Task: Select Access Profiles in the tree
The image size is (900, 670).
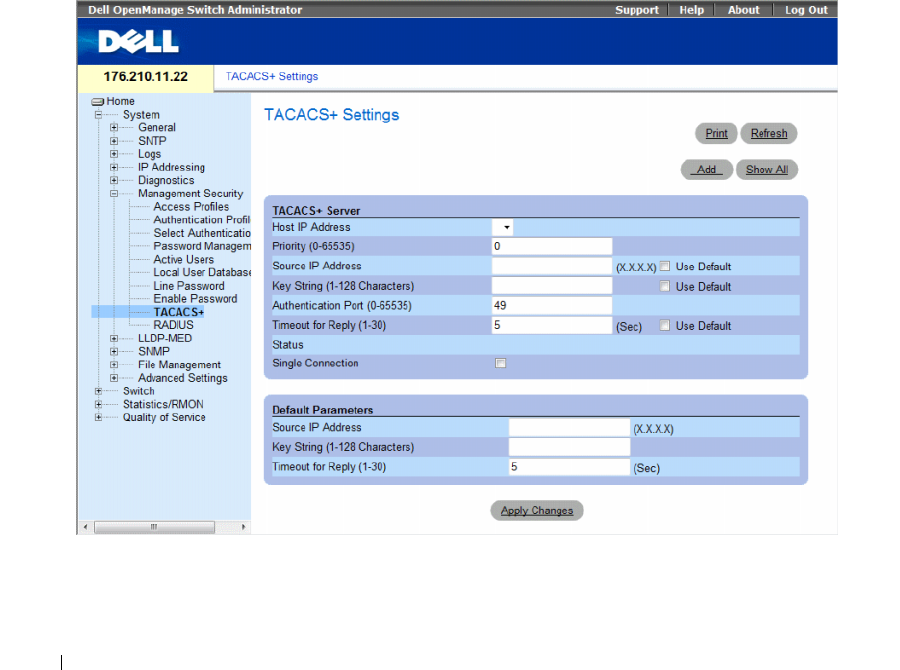Action: pos(191,207)
